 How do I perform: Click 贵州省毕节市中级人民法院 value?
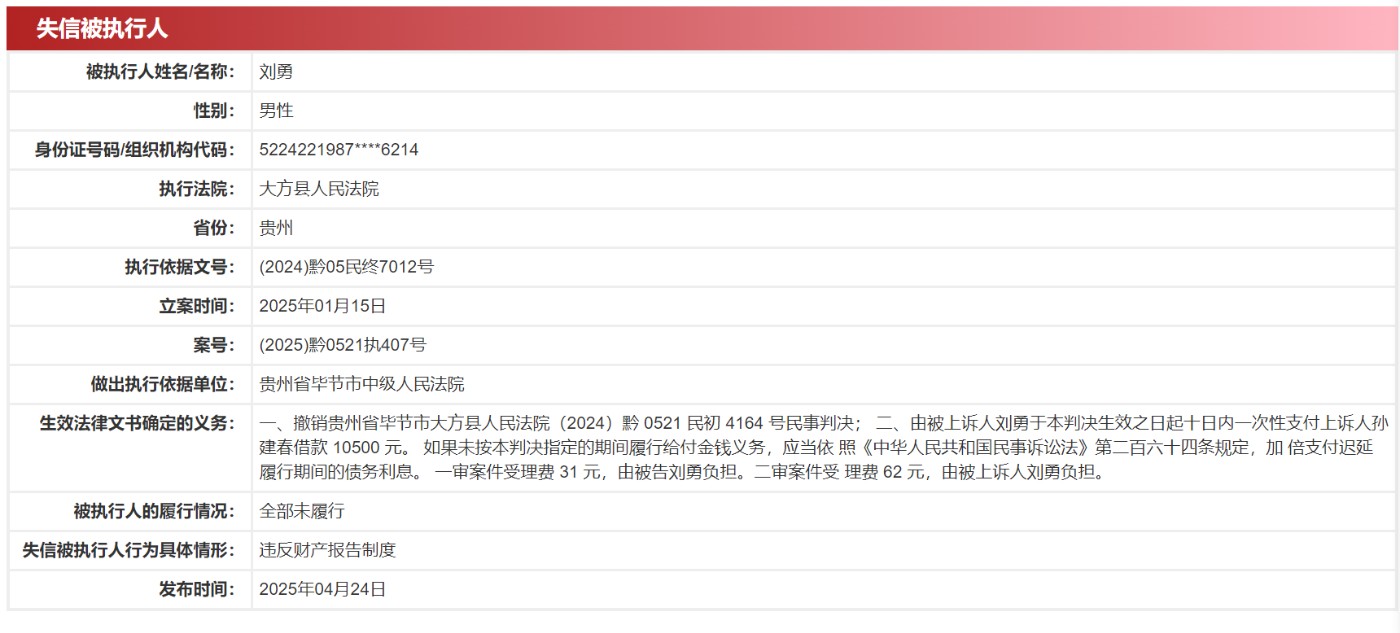(x=361, y=384)
